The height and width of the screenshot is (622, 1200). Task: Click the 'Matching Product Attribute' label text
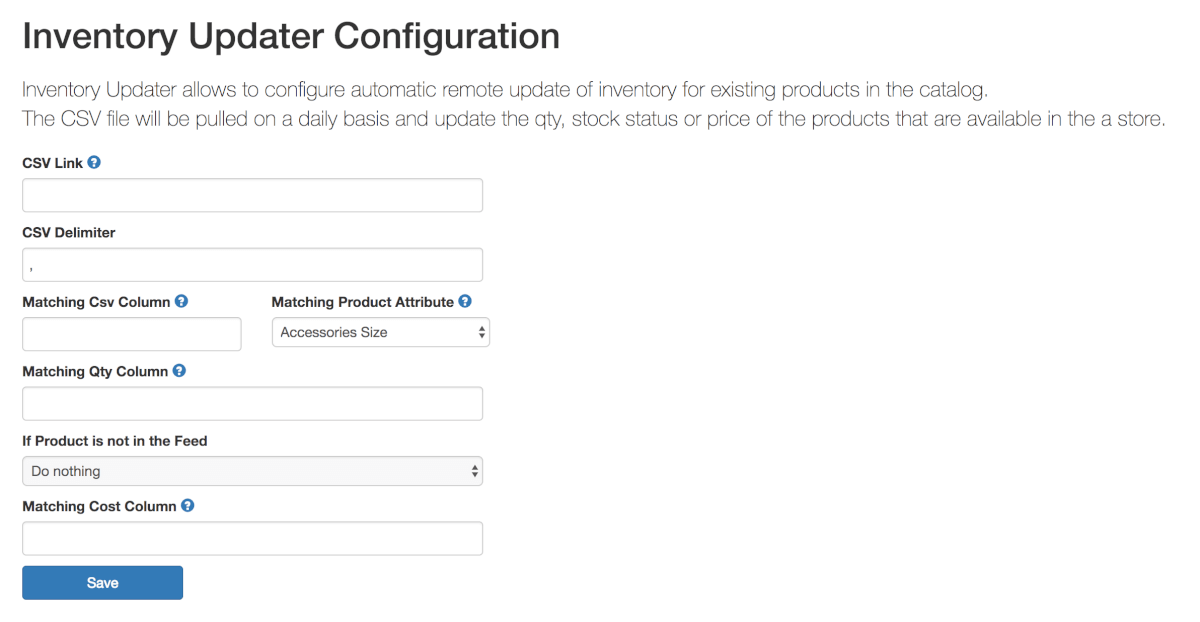pos(363,302)
